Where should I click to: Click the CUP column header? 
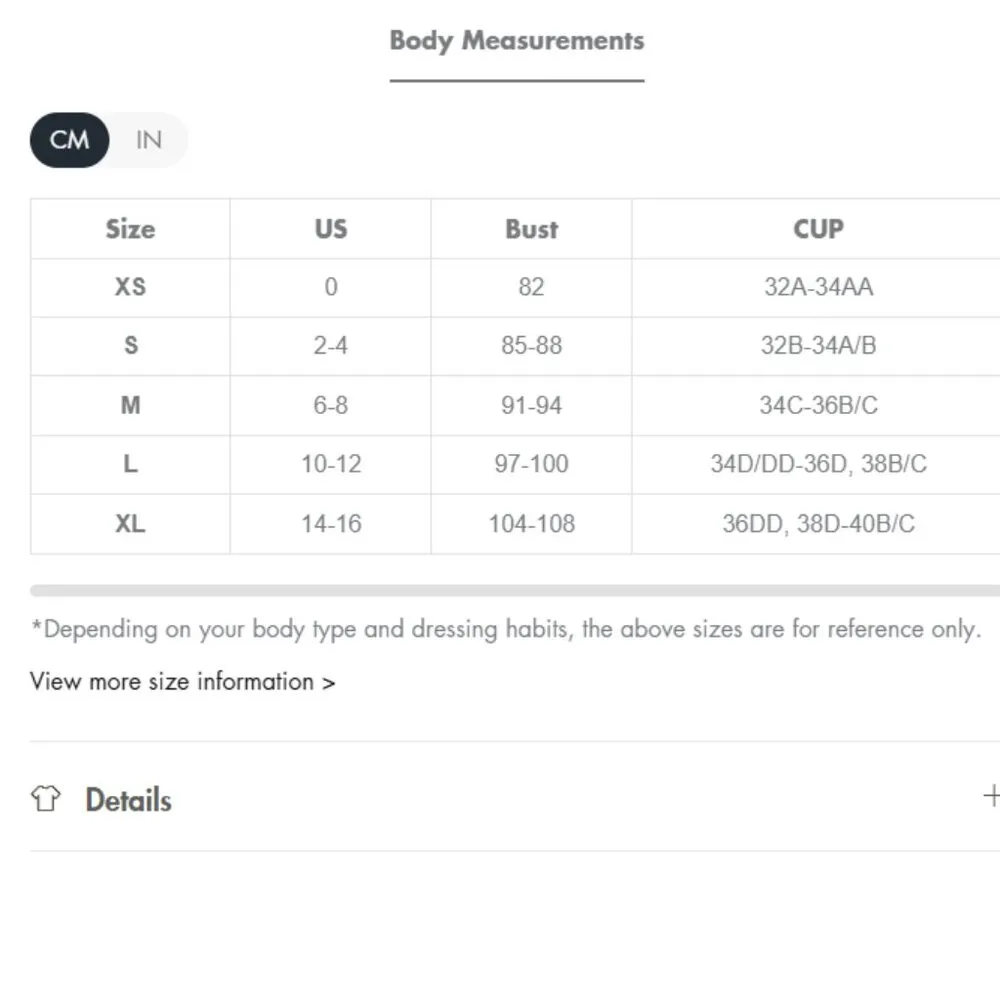point(818,229)
